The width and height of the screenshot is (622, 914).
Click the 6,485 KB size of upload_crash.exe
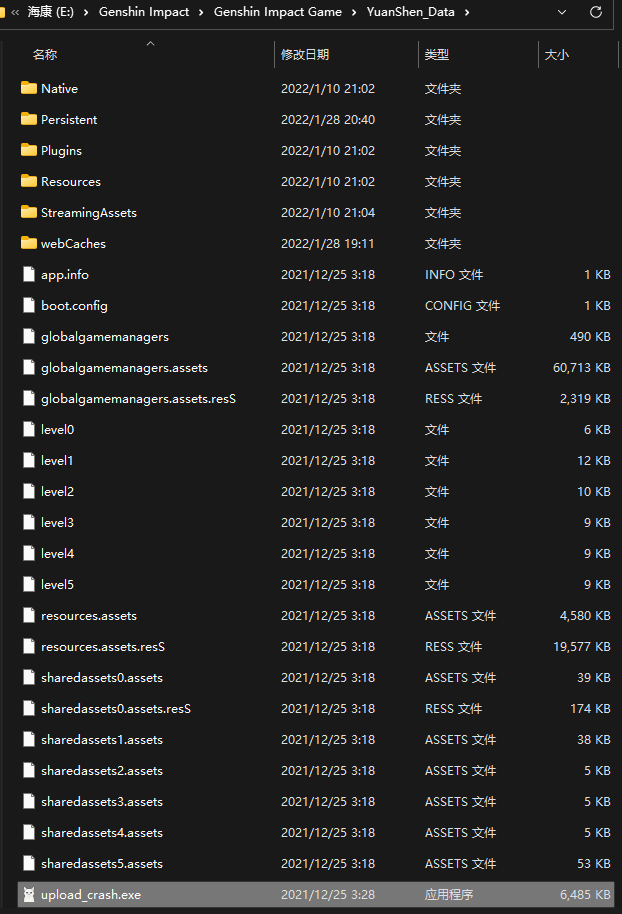click(x=585, y=894)
